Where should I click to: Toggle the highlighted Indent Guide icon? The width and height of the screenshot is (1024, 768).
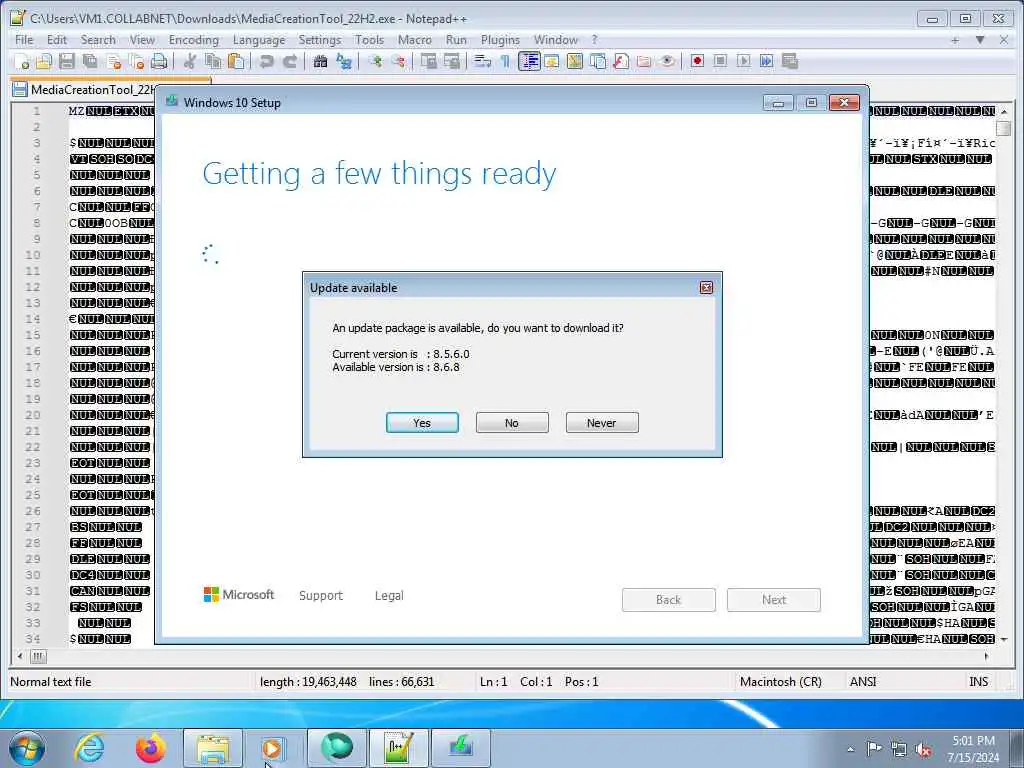pyautogui.click(x=529, y=61)
